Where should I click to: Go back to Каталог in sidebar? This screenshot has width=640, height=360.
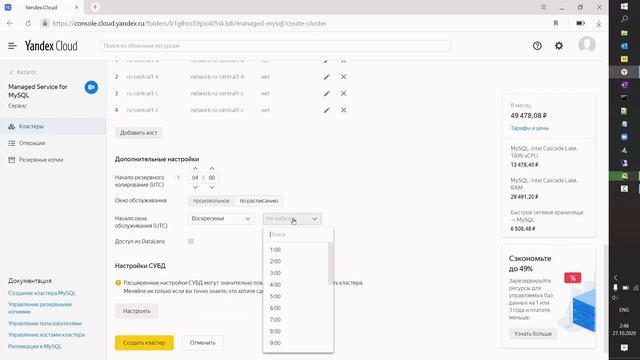coord(23,72)
